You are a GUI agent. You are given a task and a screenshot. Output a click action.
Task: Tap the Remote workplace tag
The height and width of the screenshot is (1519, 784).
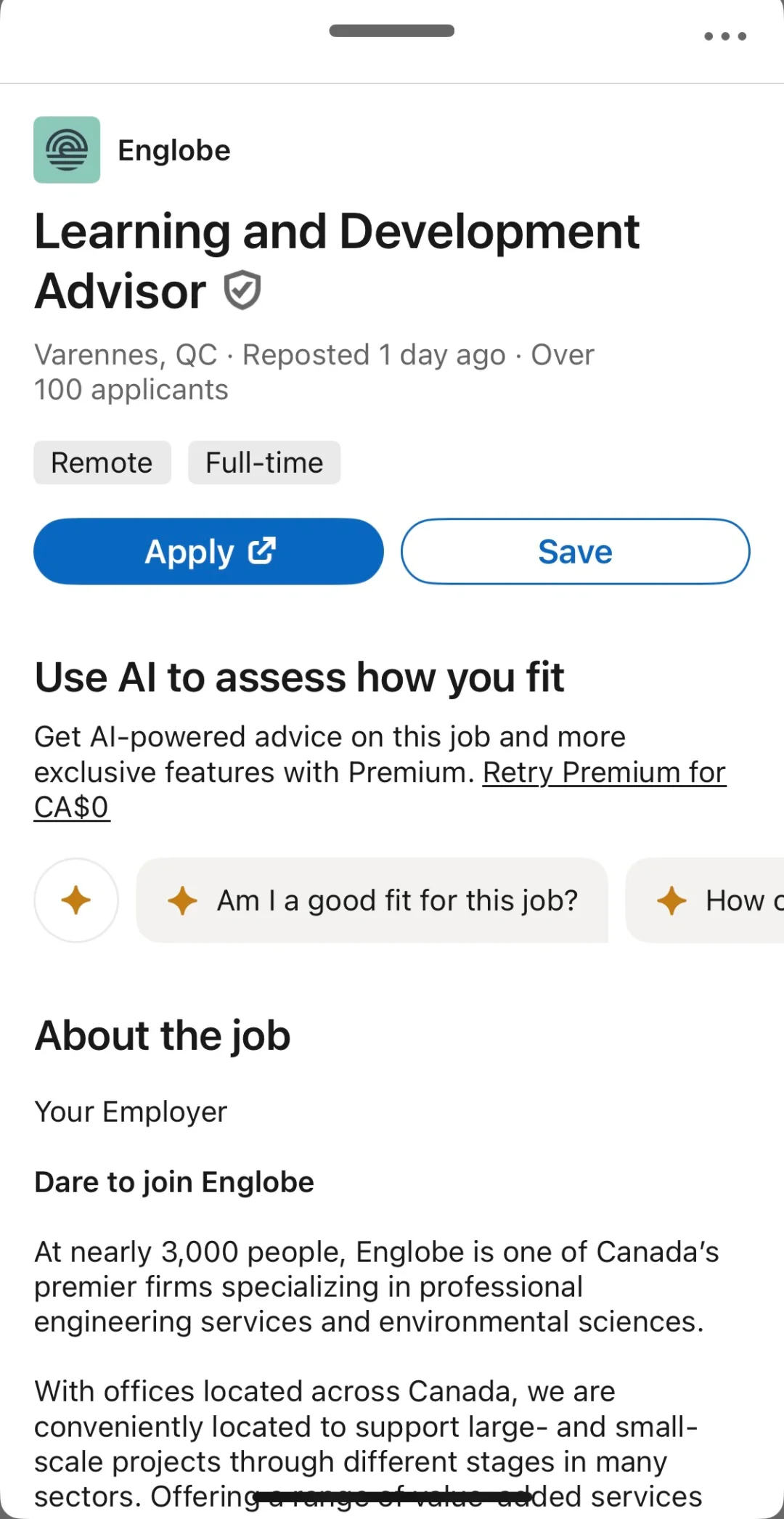point(102,463)
